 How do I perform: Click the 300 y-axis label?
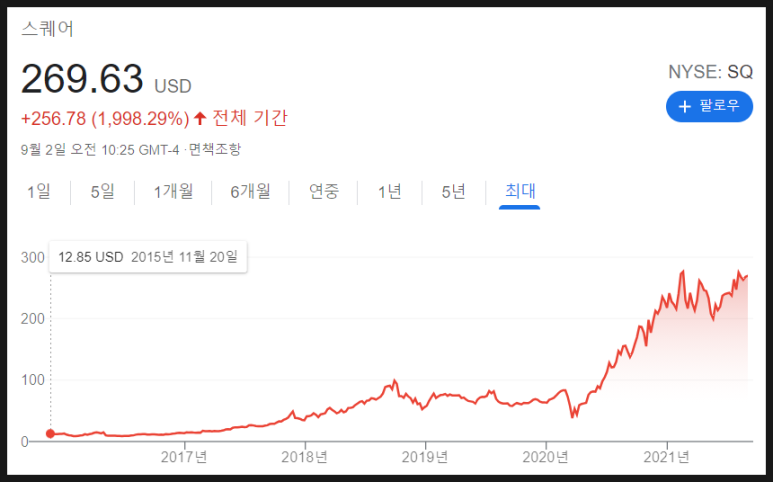click(33, 257)
